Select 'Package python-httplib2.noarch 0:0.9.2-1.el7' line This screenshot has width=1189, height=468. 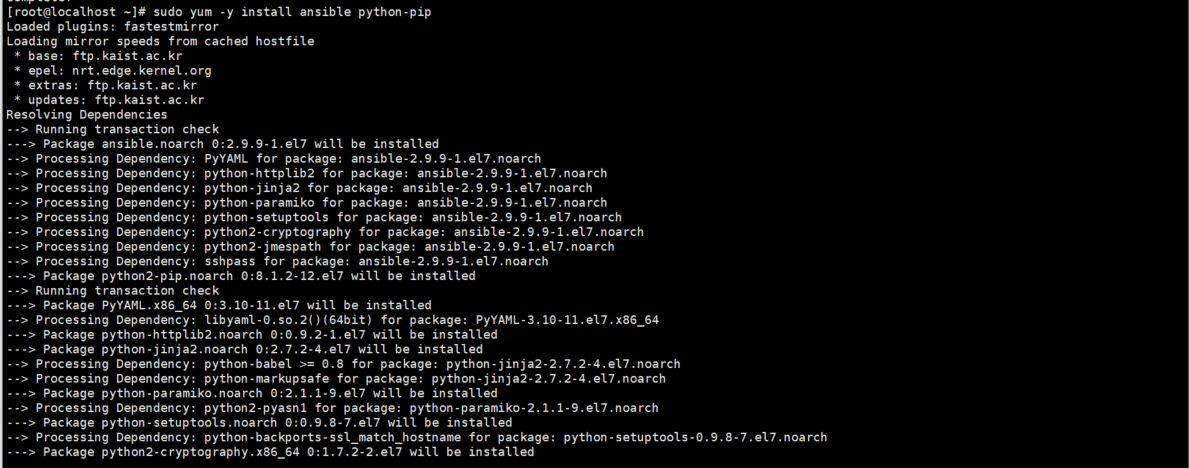[x=252, y=335]
